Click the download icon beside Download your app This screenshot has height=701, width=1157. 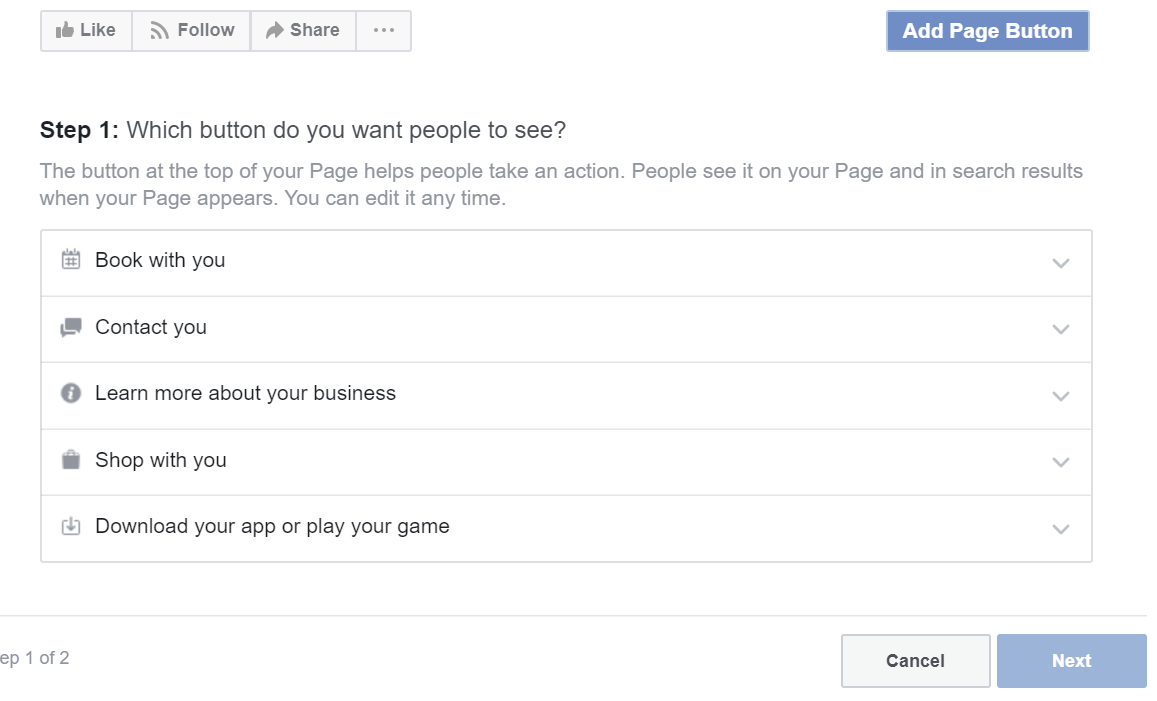click(x=71, y=526)
